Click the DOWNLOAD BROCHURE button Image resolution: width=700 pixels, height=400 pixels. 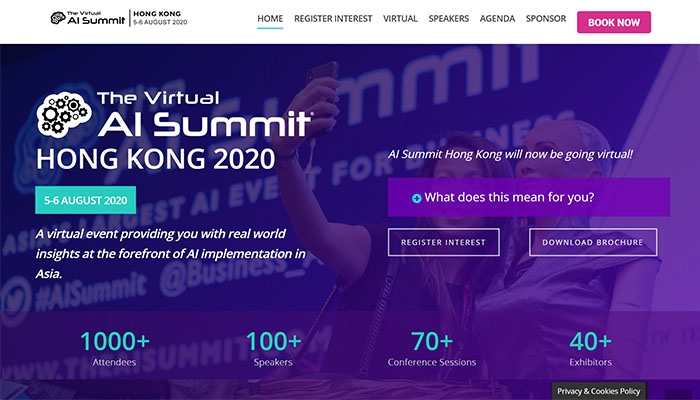[x=593, y=242]
